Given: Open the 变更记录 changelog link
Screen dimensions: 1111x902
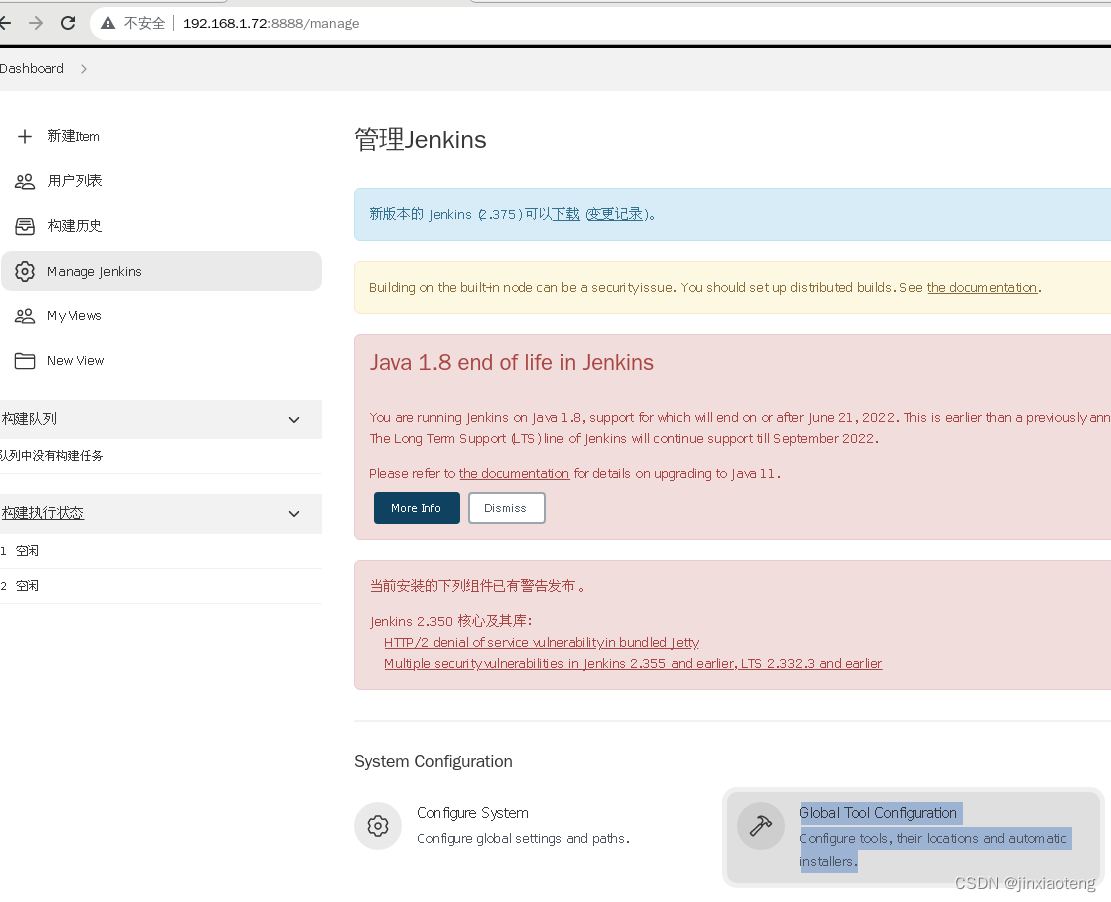Looking at the screenshot, I should 614,214.
